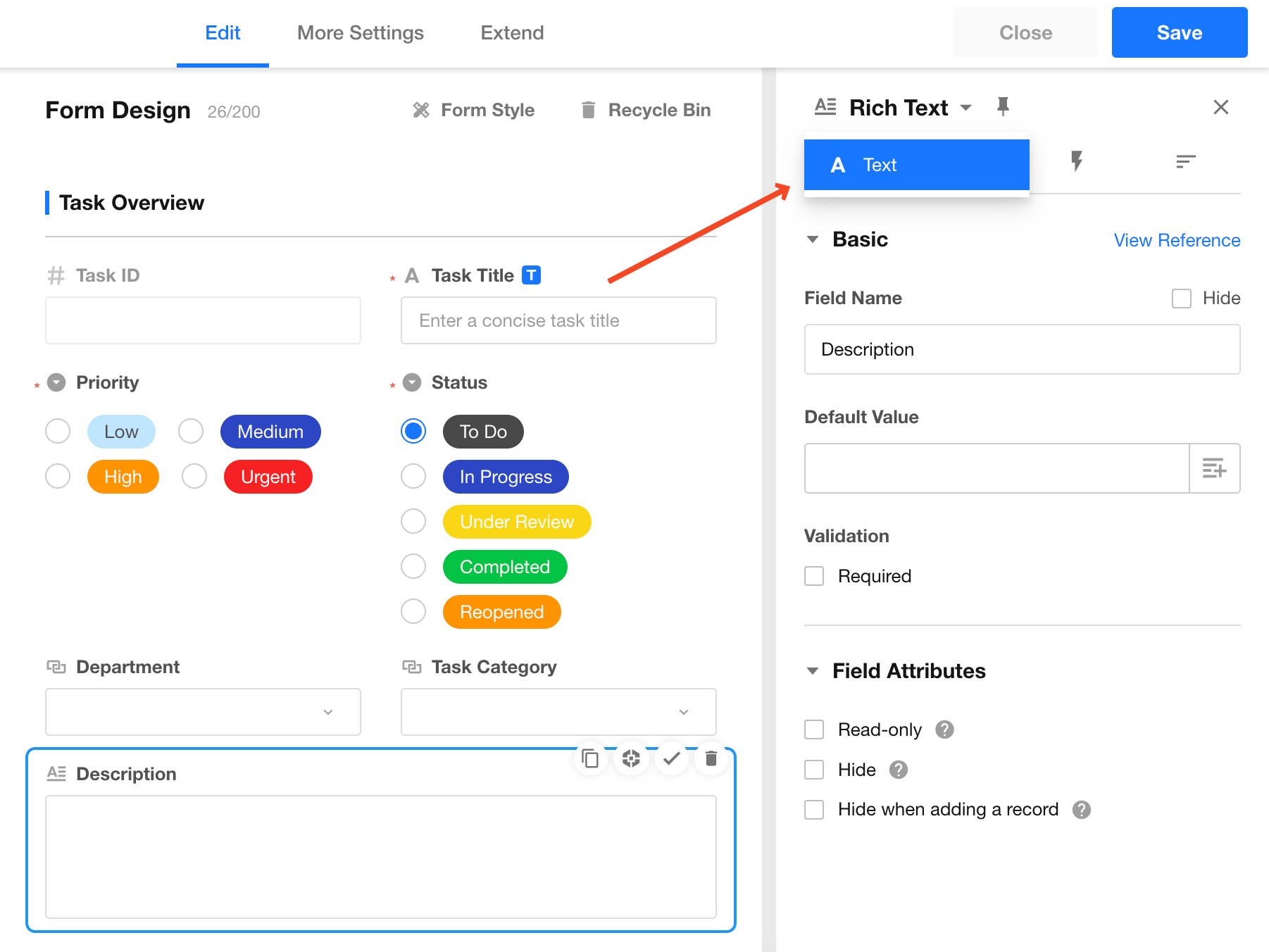Collapse the Field Attributes section
Viewport: 1269px width, 952px height.
(x=813, y=671)
